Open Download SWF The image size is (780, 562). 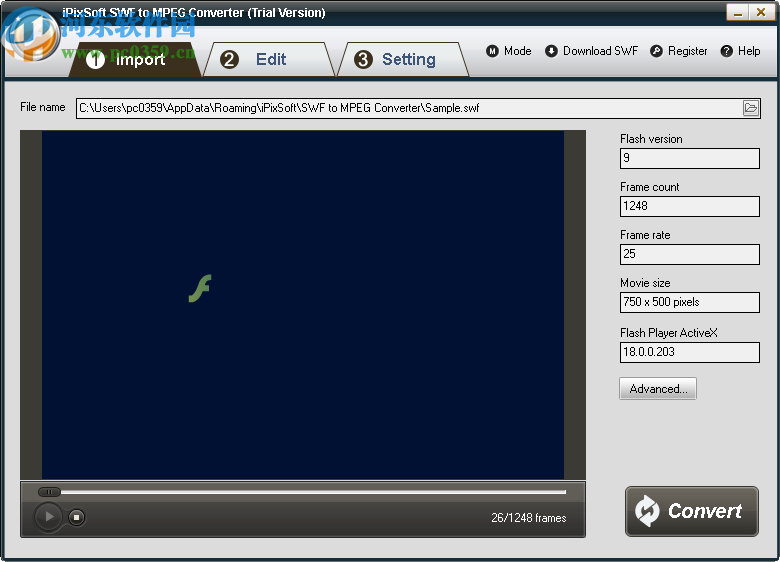(591, 51)
